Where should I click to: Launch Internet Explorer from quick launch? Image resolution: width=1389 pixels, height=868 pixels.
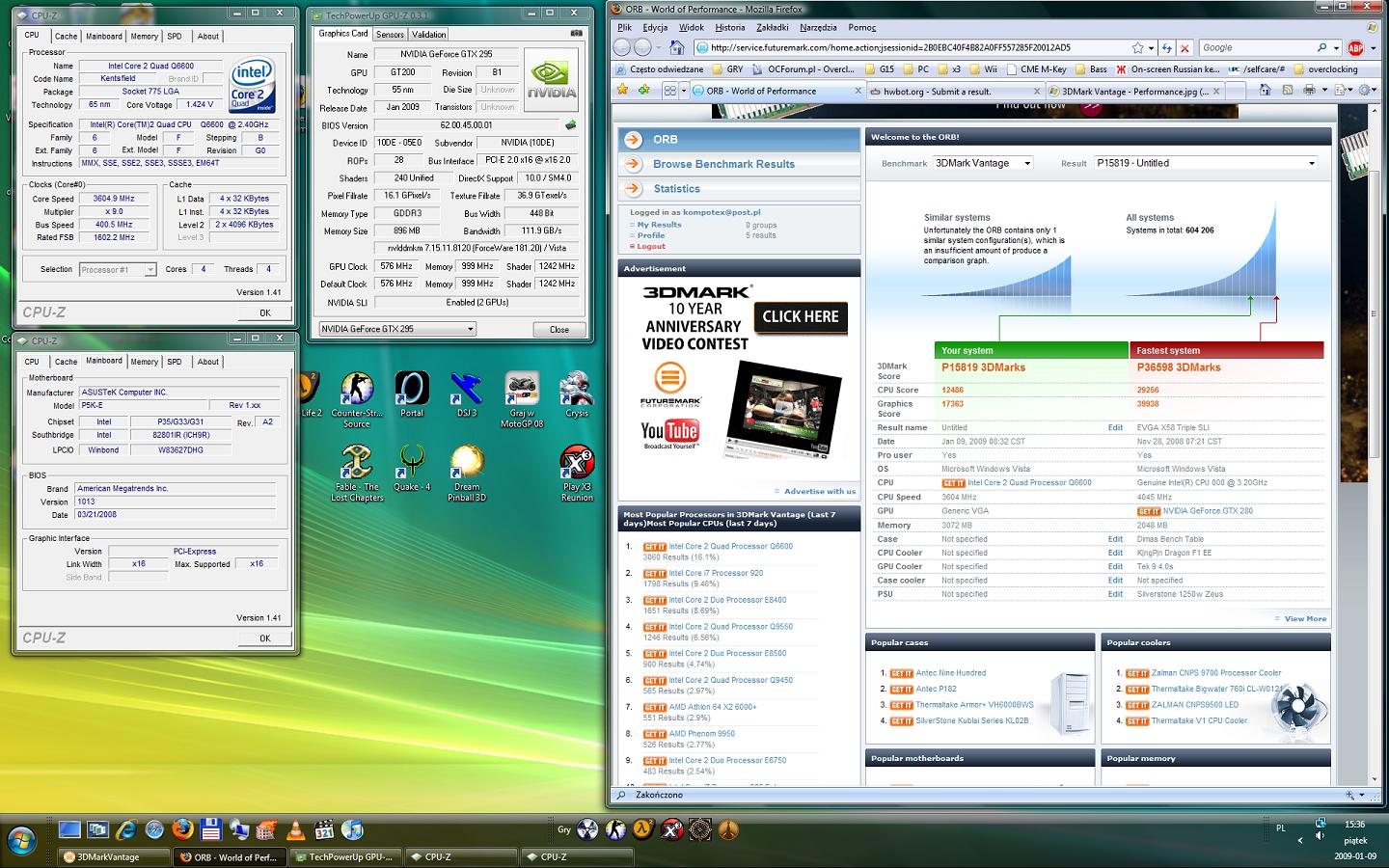point(126,829)
